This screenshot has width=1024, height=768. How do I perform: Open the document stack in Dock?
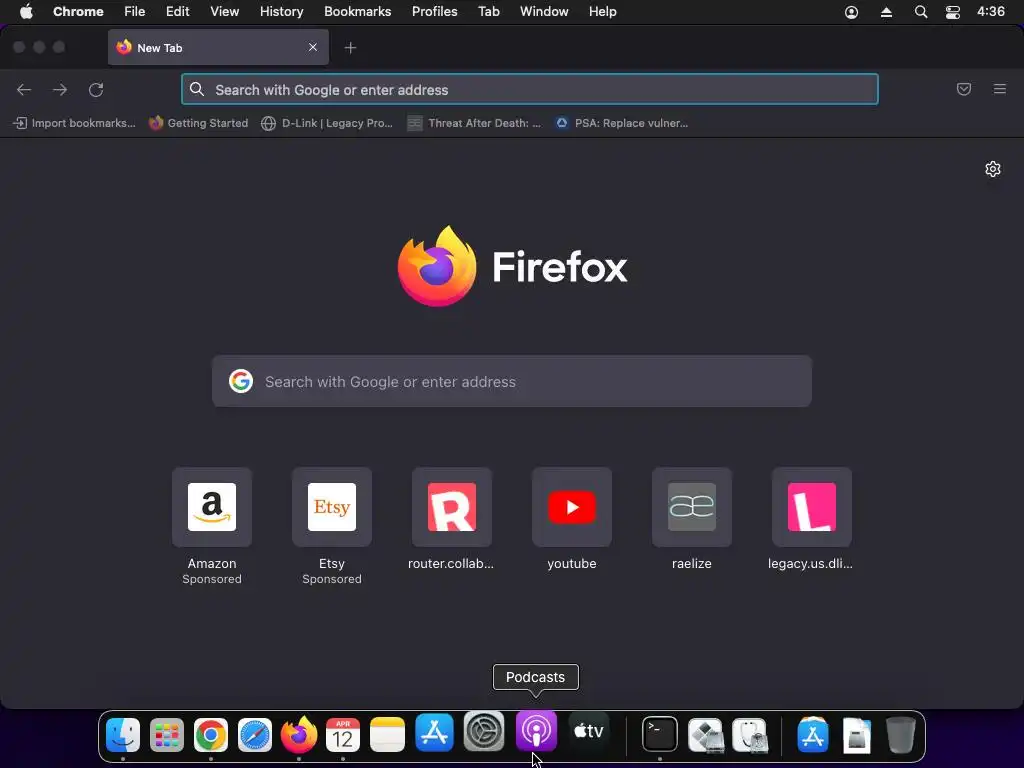click(x=856, y=735)
